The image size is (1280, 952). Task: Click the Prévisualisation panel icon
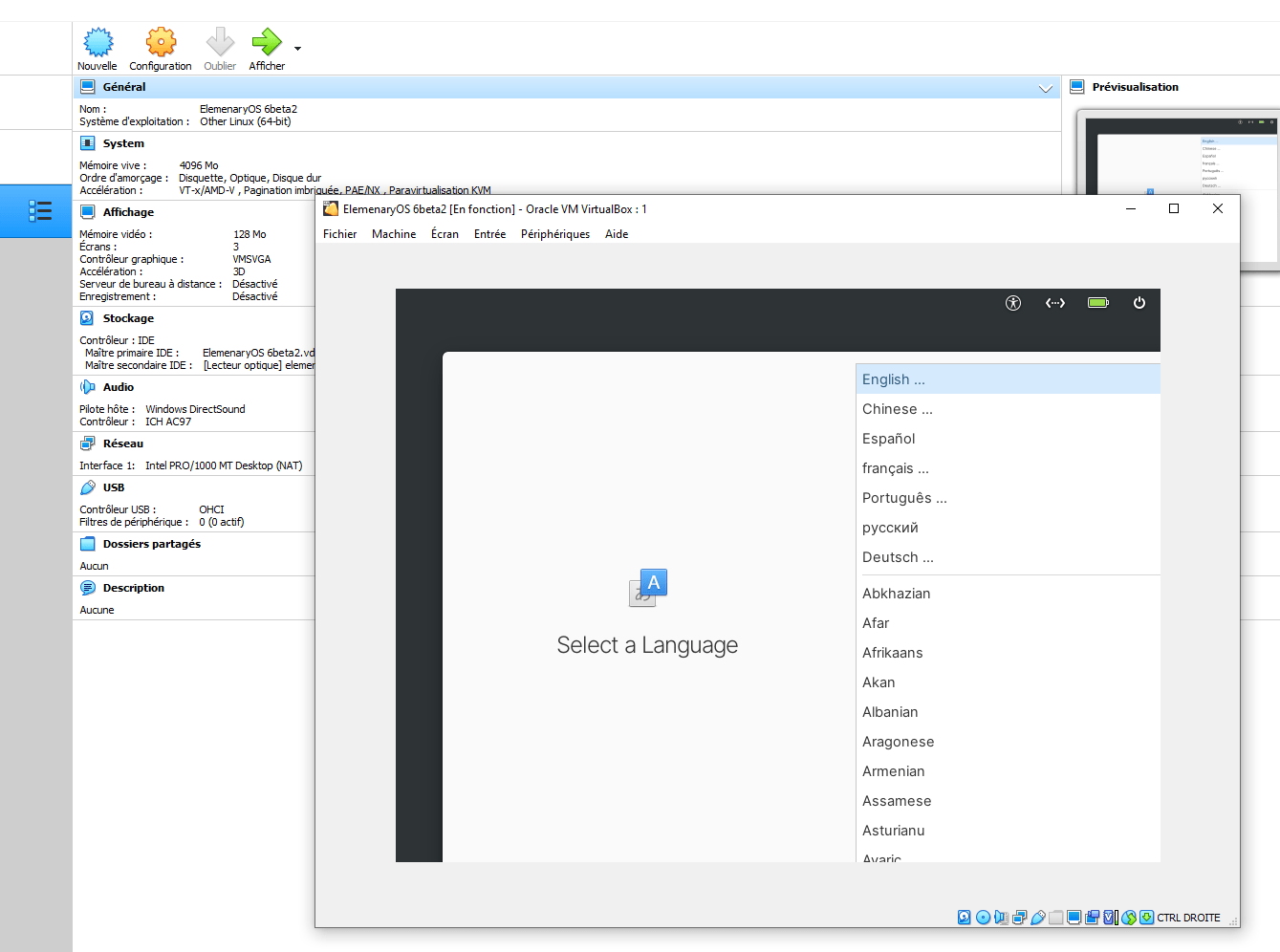[1076, 87]
